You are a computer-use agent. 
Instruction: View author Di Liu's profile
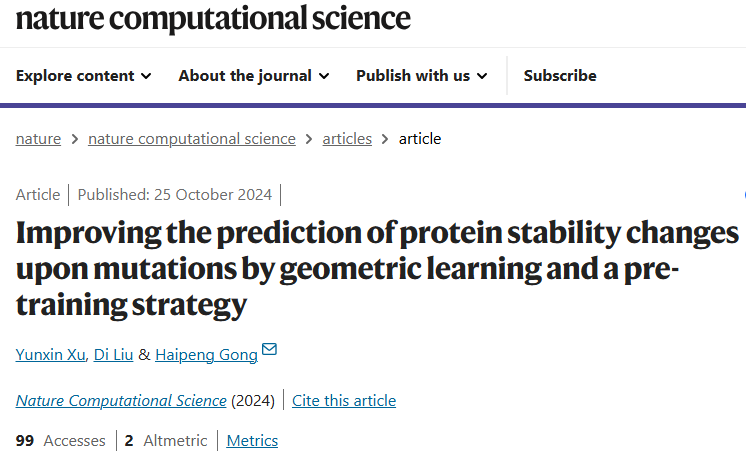coord(111,354)
